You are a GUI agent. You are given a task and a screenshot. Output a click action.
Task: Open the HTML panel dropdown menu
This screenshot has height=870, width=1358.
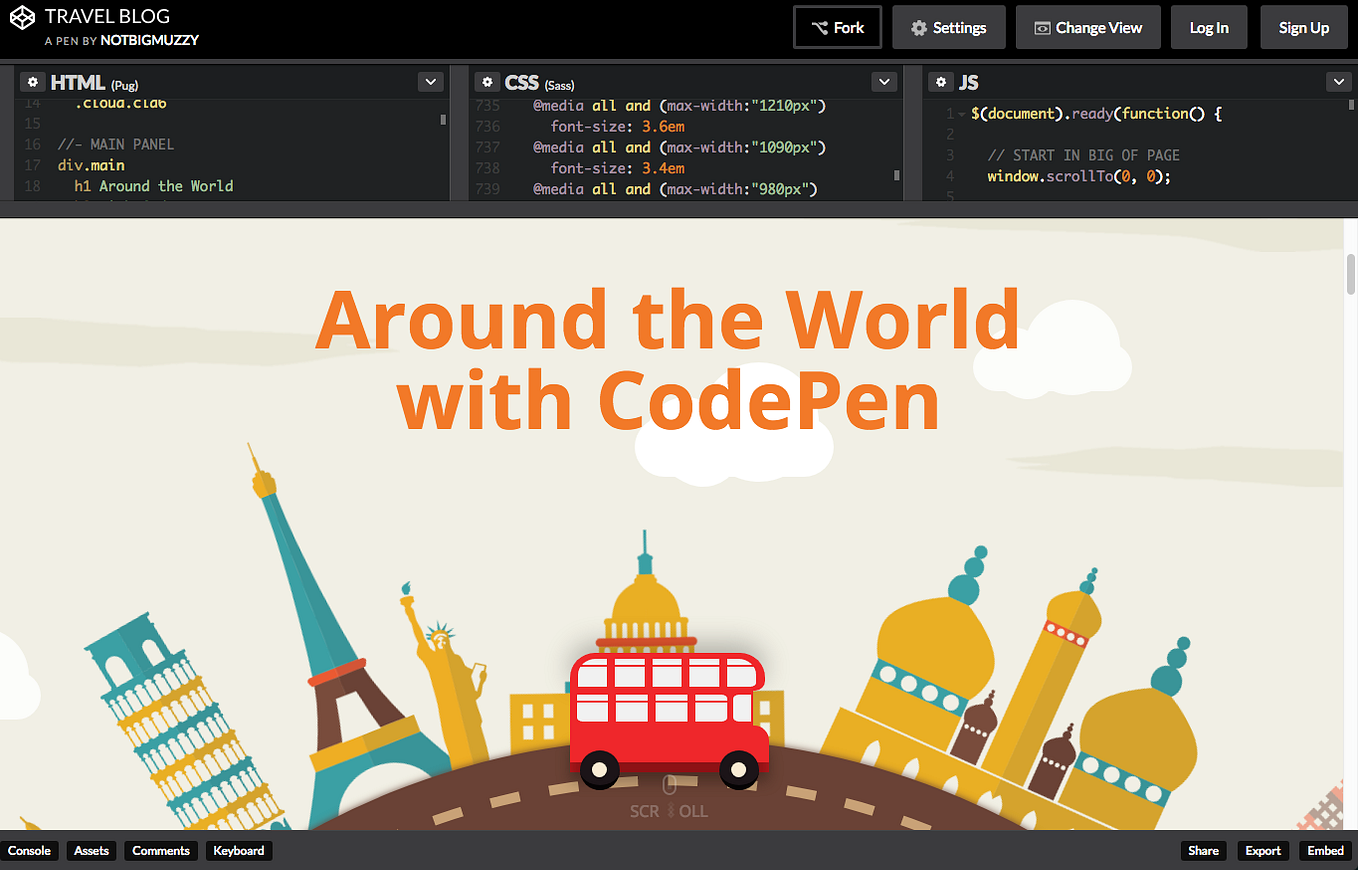click(x=430, y=81)
